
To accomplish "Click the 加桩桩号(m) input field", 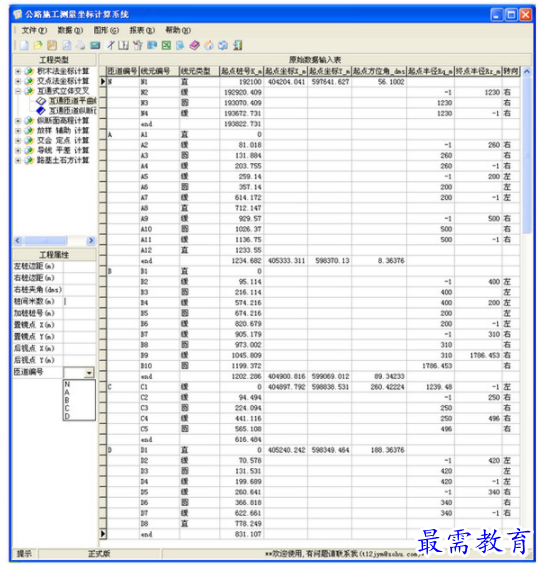I will pyautogui.click(x=79, y=313).
